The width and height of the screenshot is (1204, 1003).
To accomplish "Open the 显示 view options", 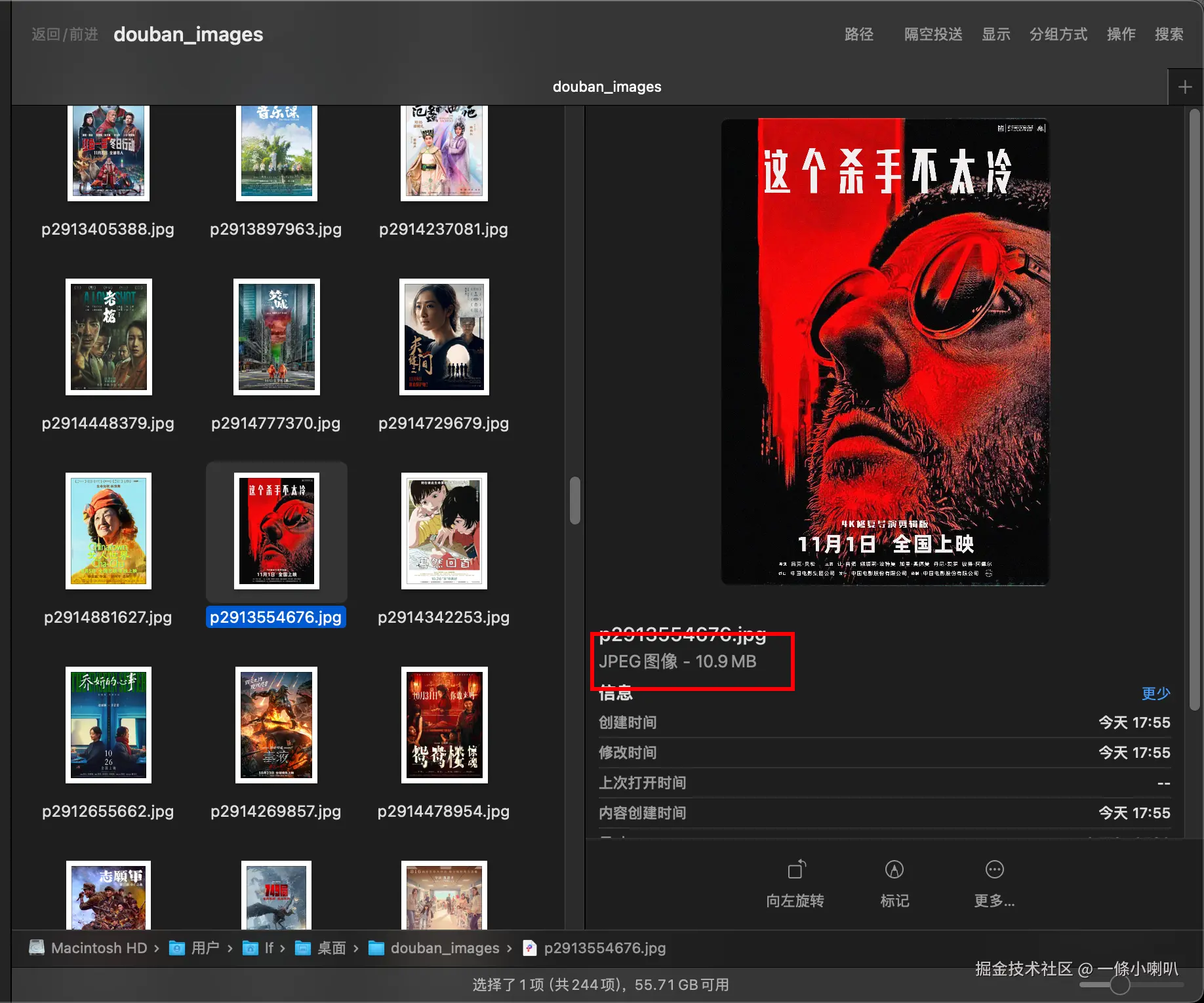I will point(995,34).
